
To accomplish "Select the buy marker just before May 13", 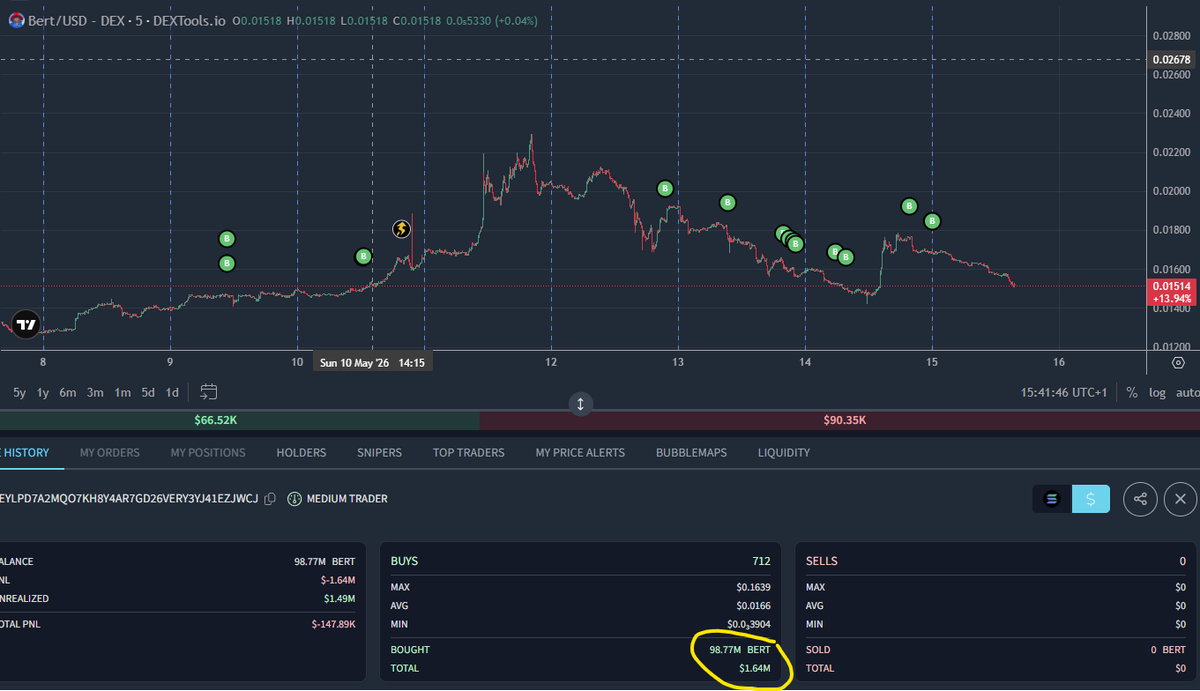I will [665, 188].
